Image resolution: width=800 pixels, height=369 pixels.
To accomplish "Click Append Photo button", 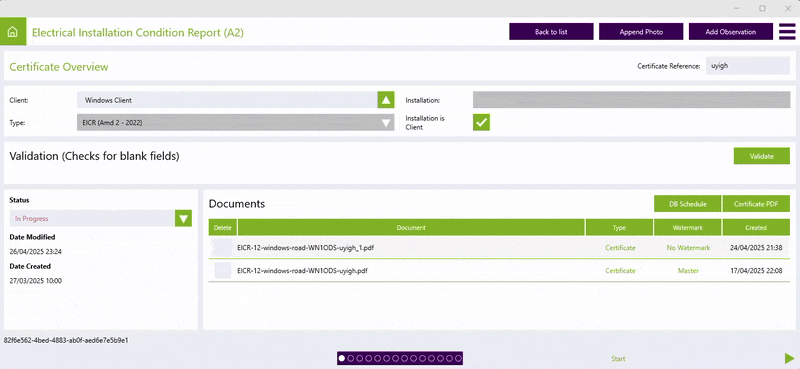I will [x=641, y=32].
